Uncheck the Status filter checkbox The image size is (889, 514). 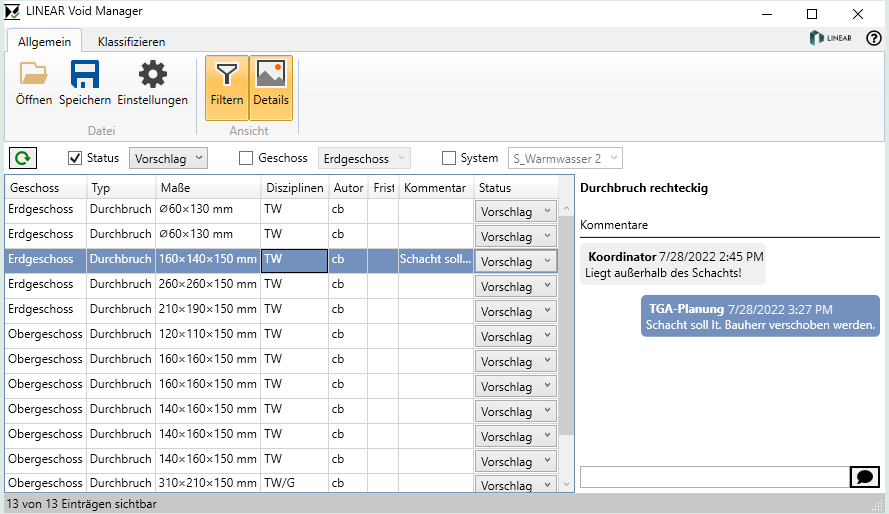75,158
